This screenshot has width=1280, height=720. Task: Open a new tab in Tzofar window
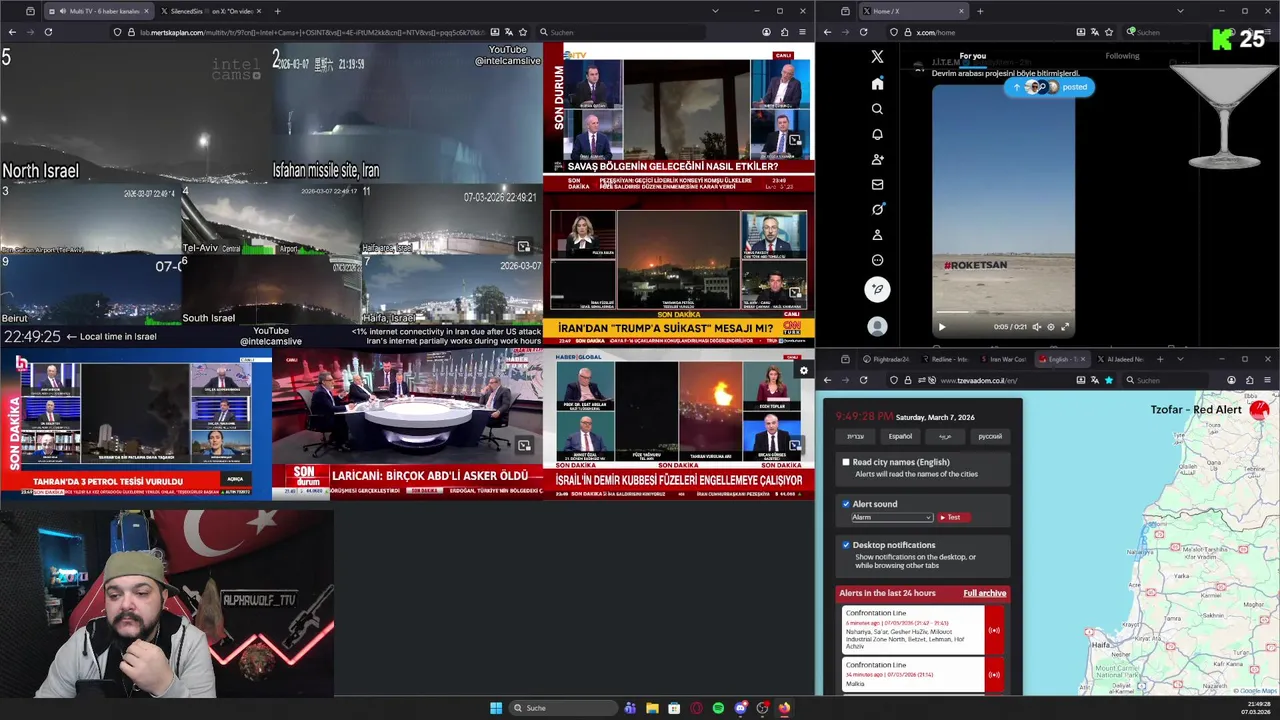[x=1160, y=359]
